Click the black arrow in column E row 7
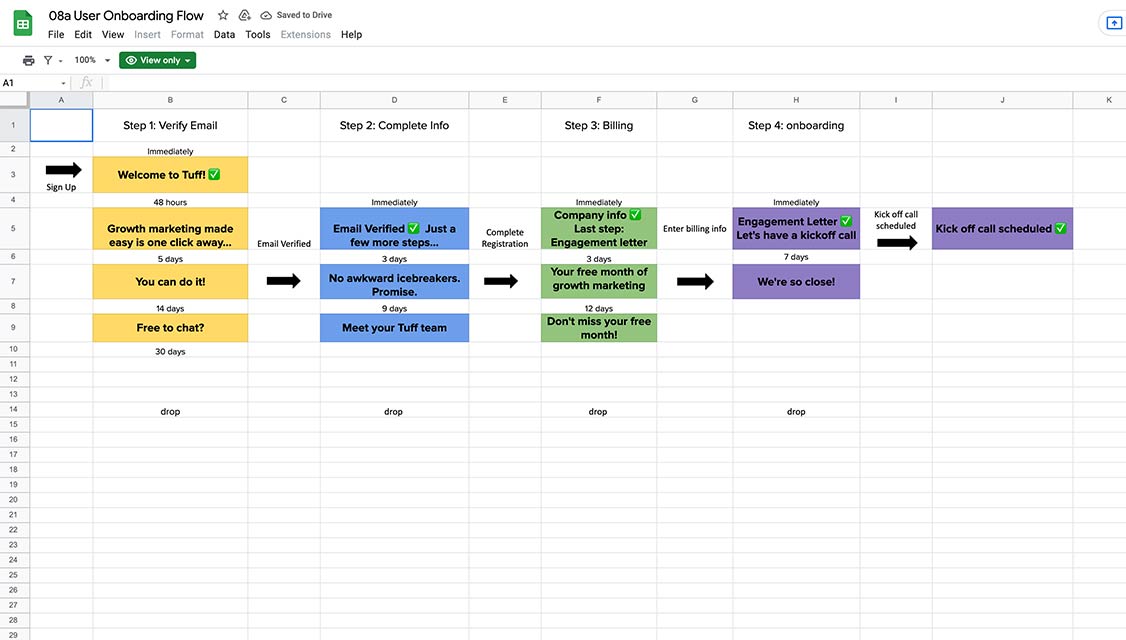Screen dimensions: 1126x640 (501, 281)
